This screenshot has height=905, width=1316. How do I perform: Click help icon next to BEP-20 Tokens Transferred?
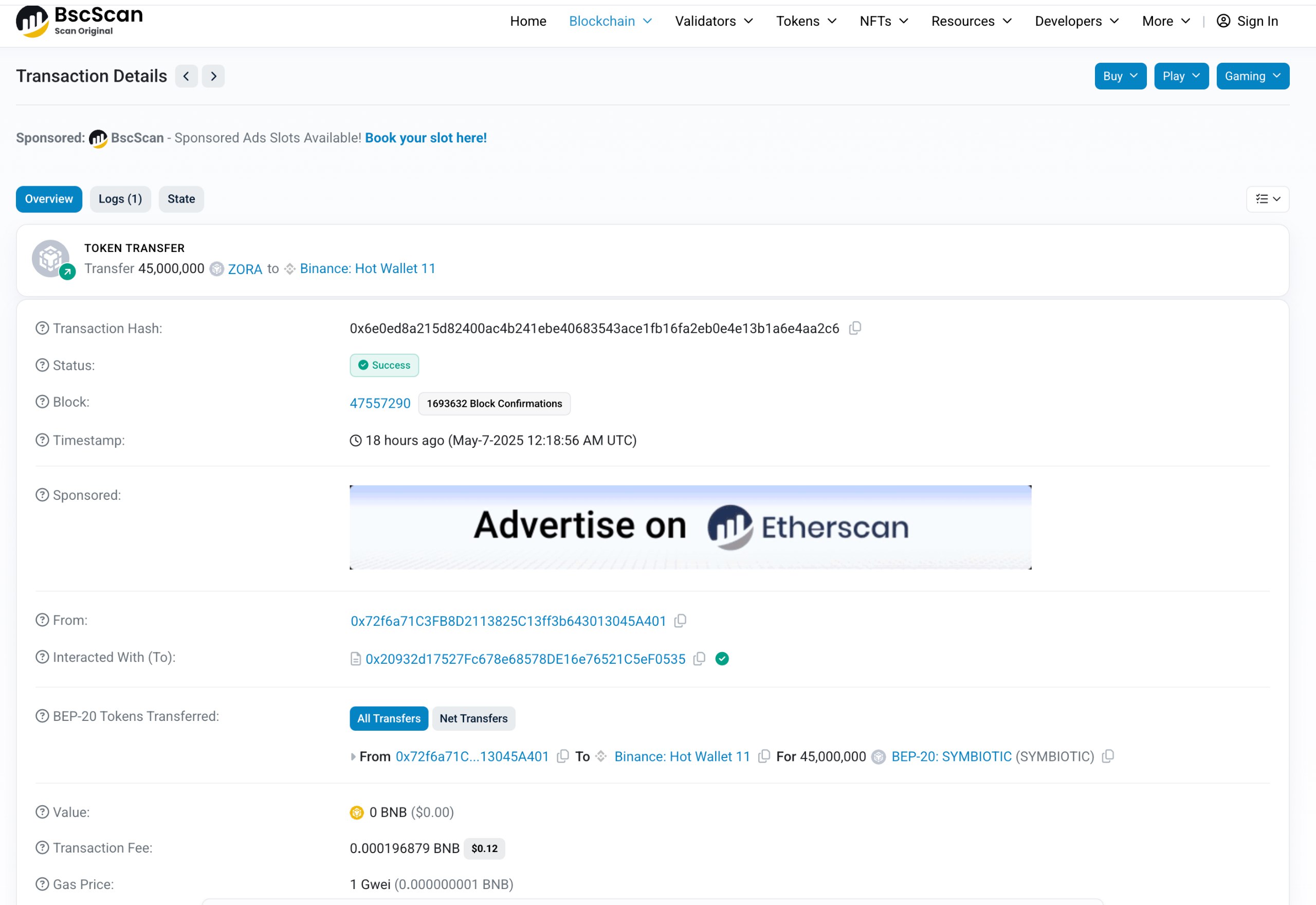pos(43,716)
